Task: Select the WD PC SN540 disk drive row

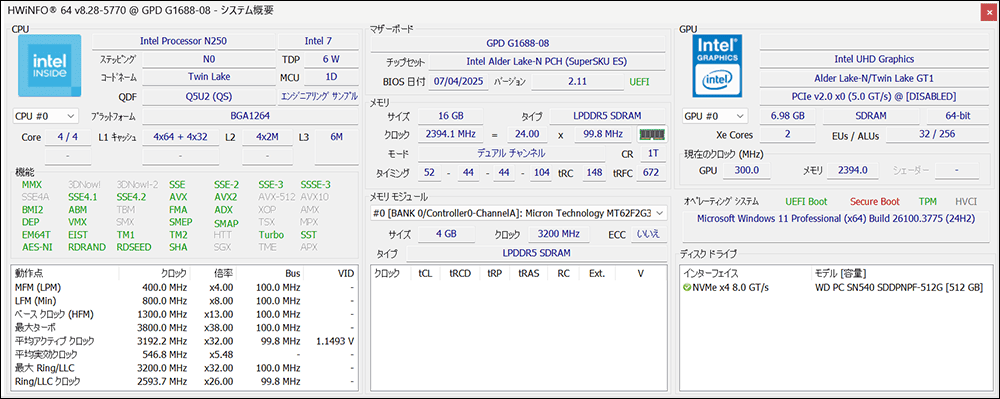Action: tap(836, 287)
